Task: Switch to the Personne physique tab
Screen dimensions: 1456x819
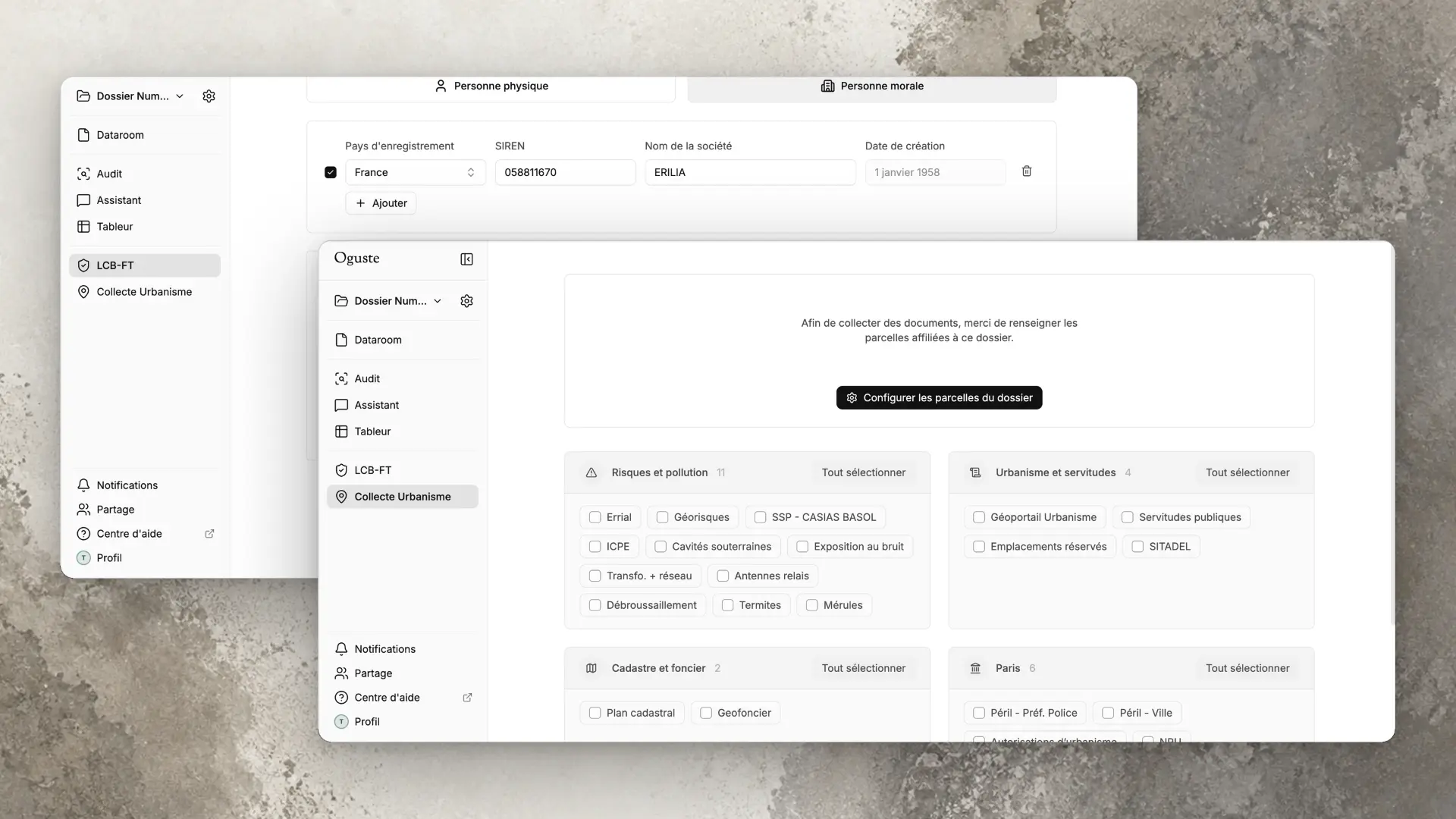Action: click(x=491, y=86)
